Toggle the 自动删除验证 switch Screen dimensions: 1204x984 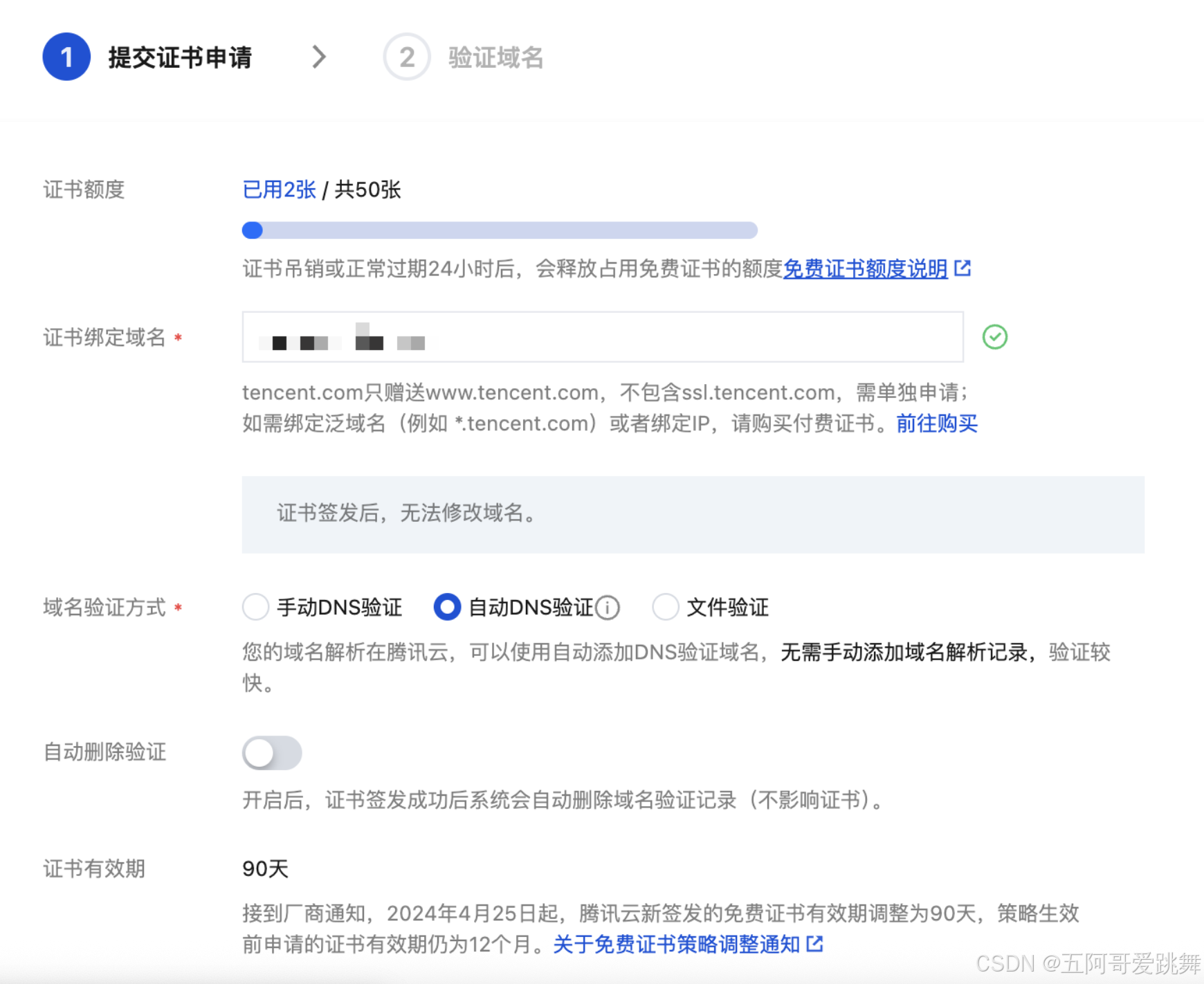[272, 753]
